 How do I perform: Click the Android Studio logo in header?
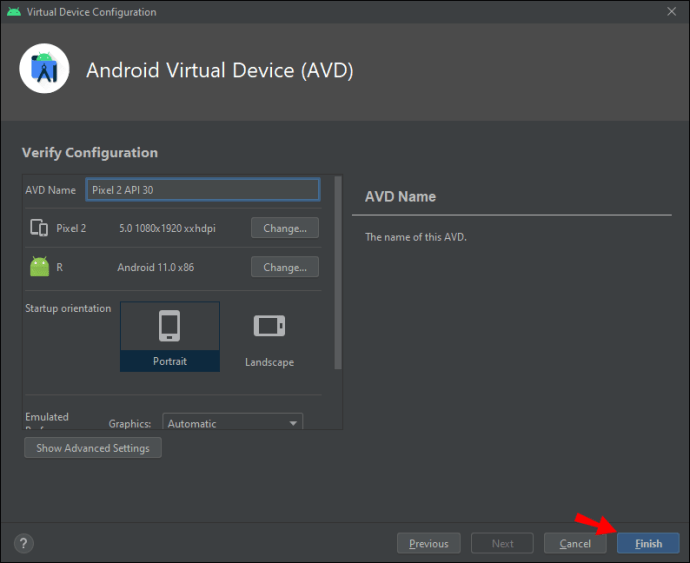coord(44,68)
